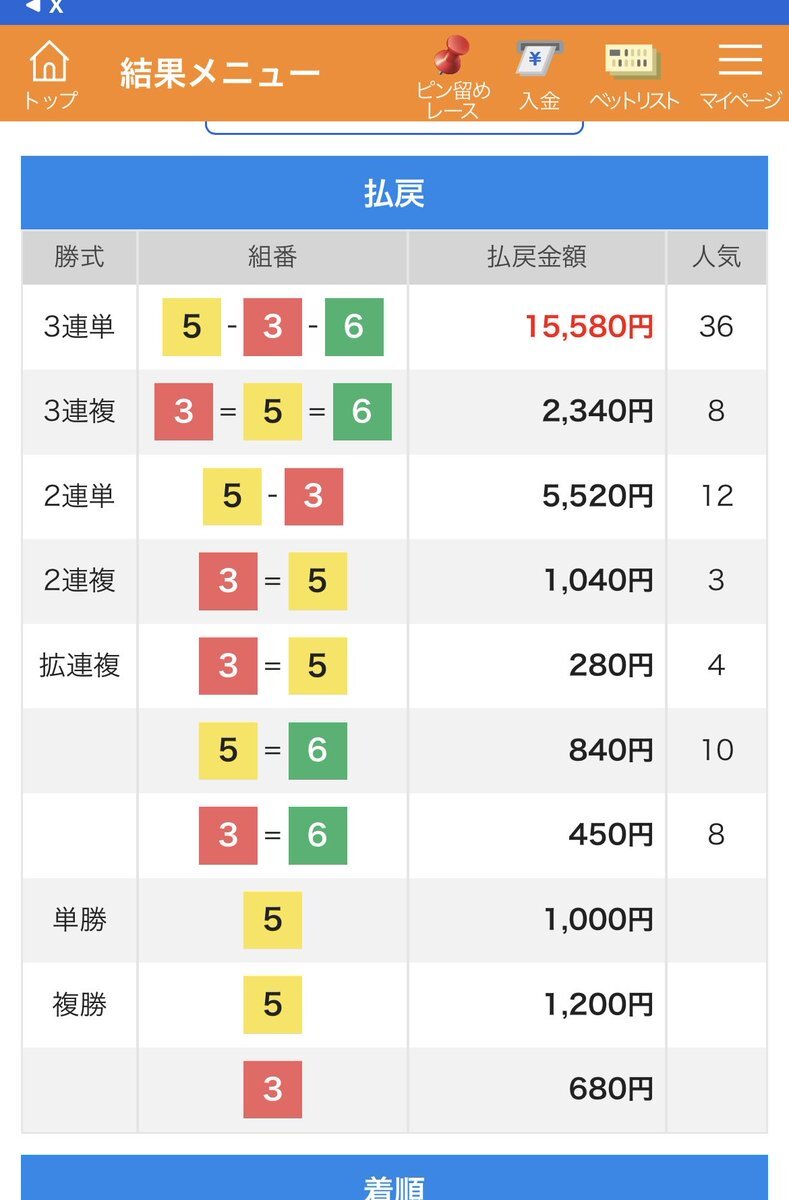Tap the yellow 5 box in 単勝 row

coord(273,920)
